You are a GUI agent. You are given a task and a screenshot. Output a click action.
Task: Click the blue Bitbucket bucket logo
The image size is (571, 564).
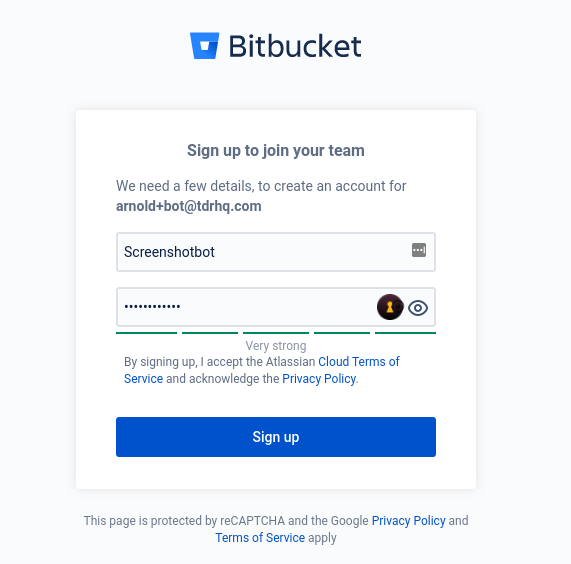click(x=205, y=46)
